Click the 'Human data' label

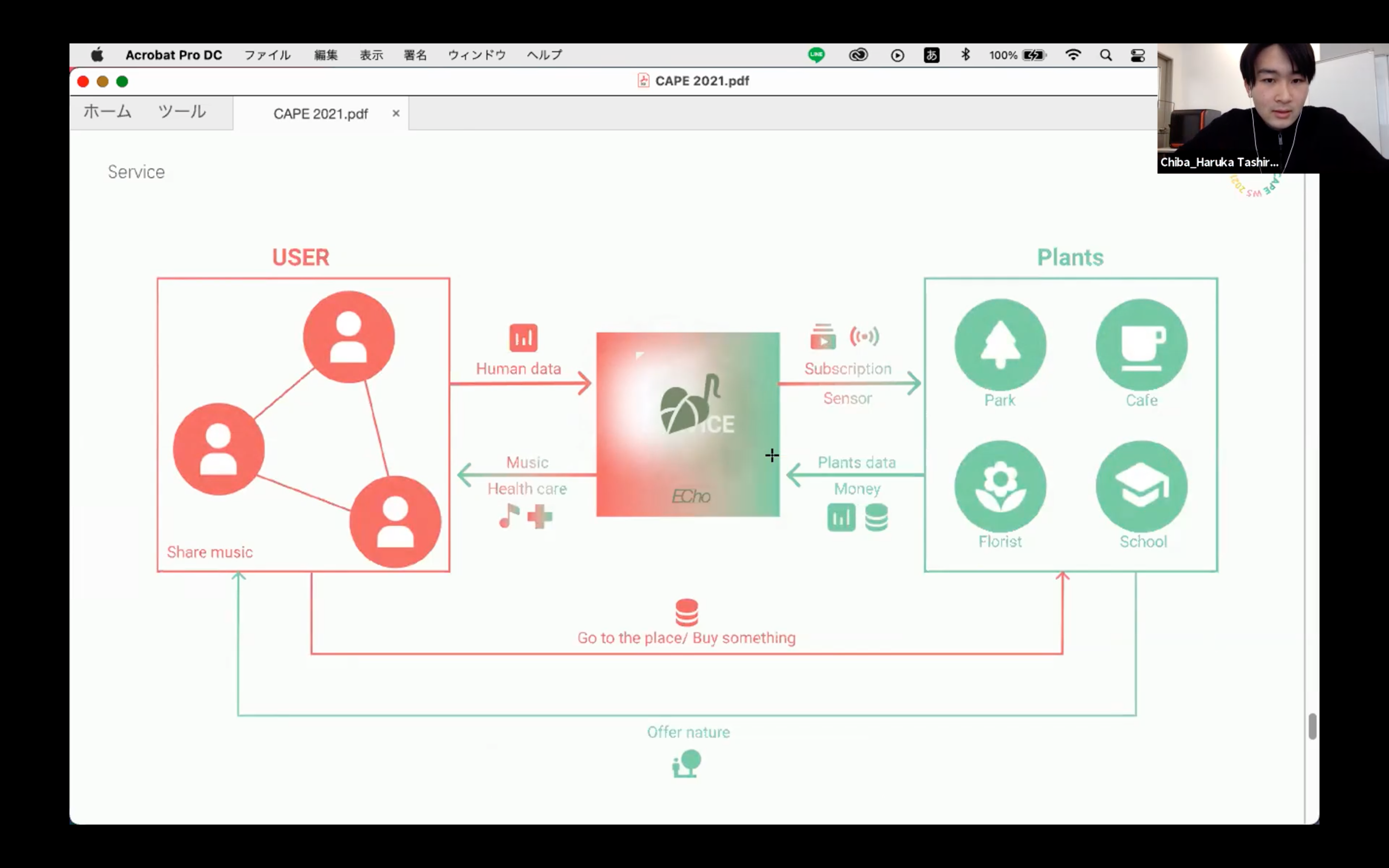coord(518,368)
